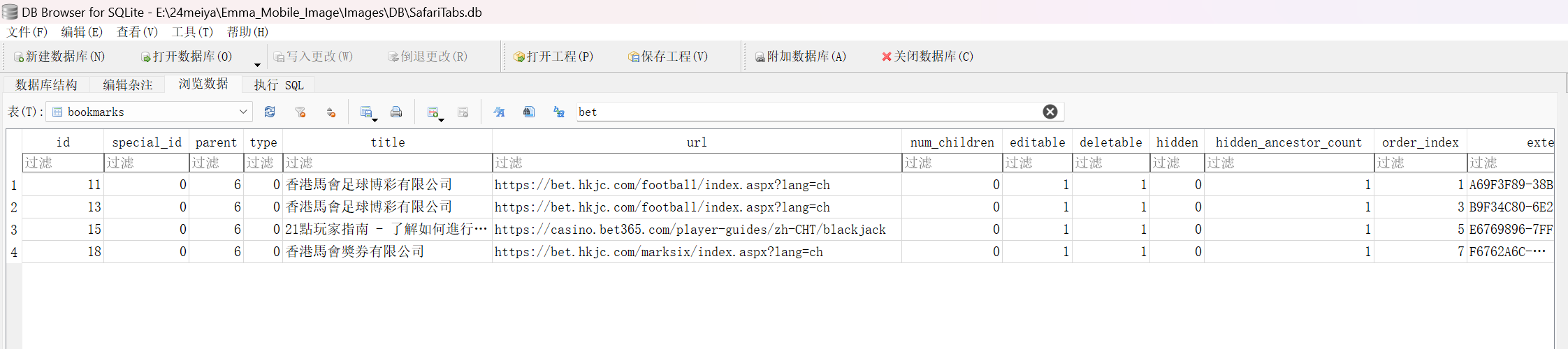Click 打开工程(P) toolbar button
The height and width of the screenshot is (349, 1568).
553,57
